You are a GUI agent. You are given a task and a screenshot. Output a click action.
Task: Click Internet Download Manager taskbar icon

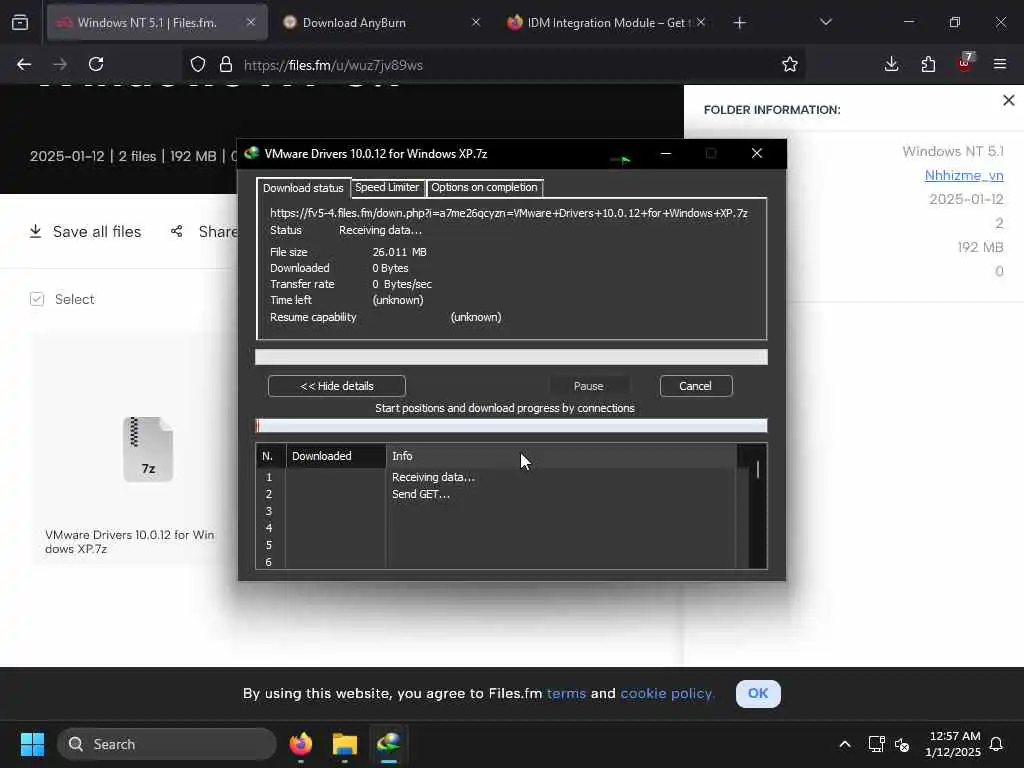[389, 744]
